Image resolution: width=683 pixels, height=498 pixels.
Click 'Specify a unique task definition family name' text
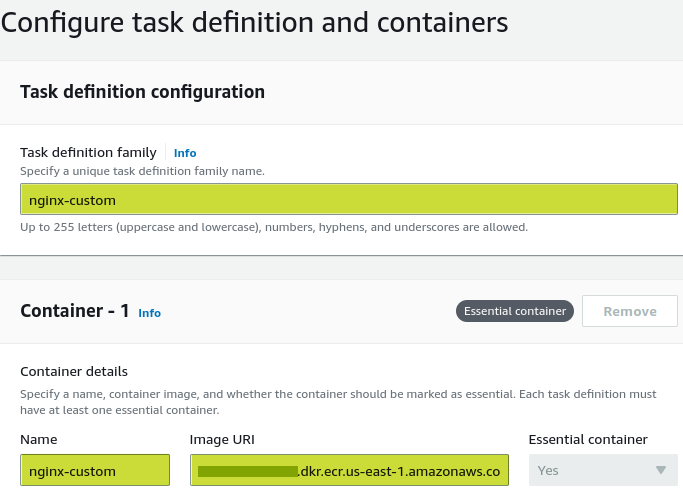(142, 171)
